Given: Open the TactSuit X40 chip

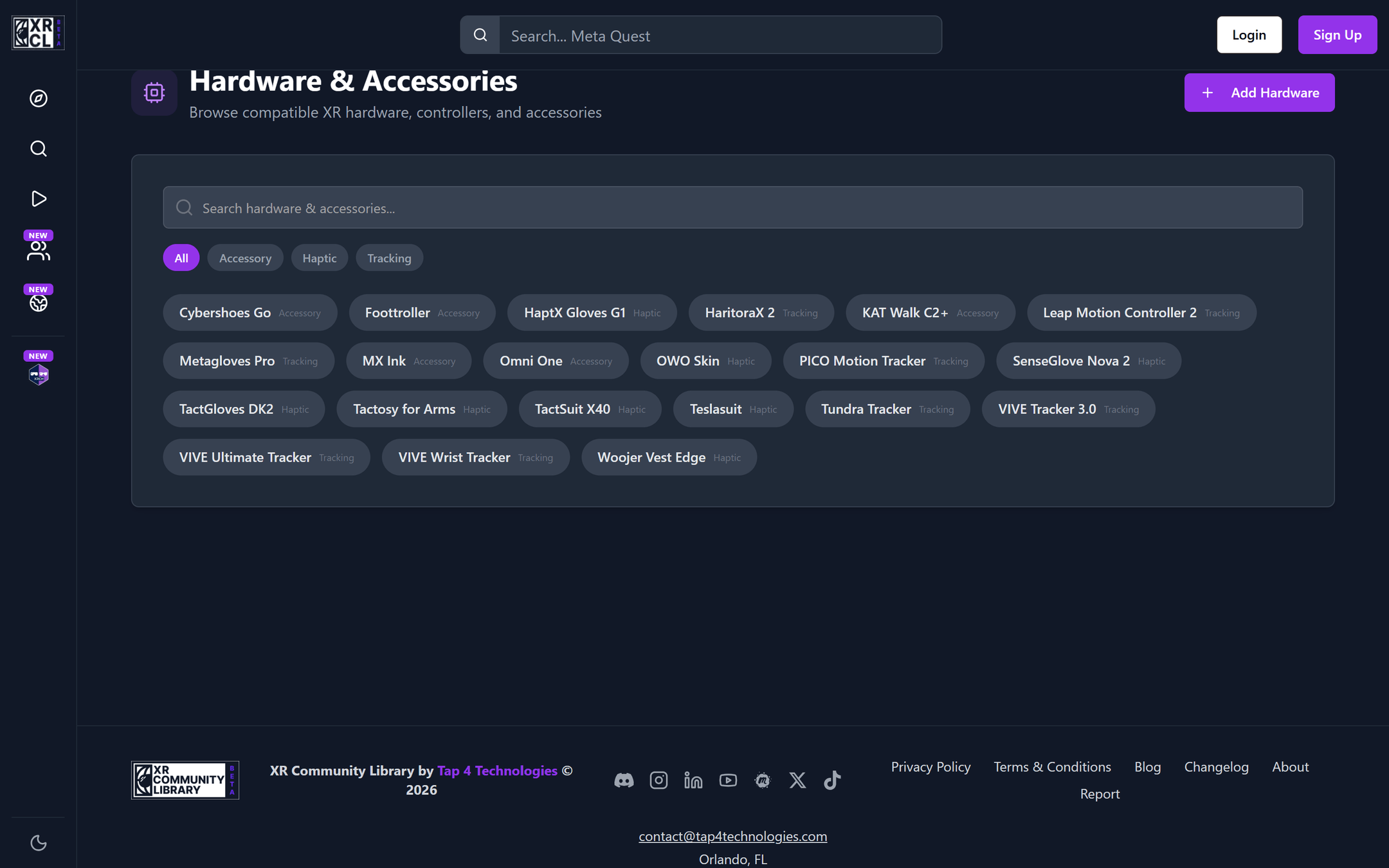Looking at the screenshot, I should (590, 409).
